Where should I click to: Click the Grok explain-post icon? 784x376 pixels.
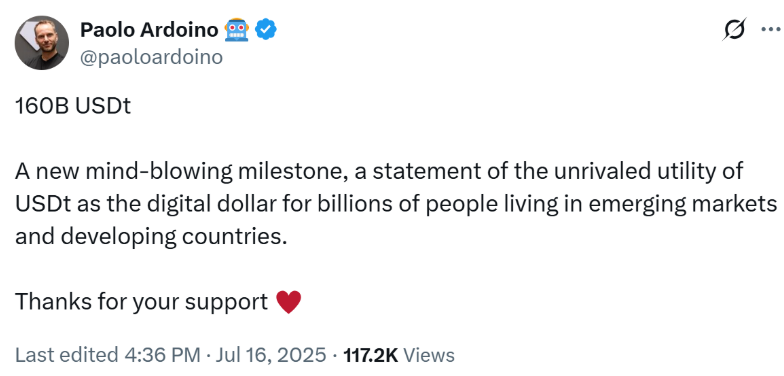coord(735,30)
